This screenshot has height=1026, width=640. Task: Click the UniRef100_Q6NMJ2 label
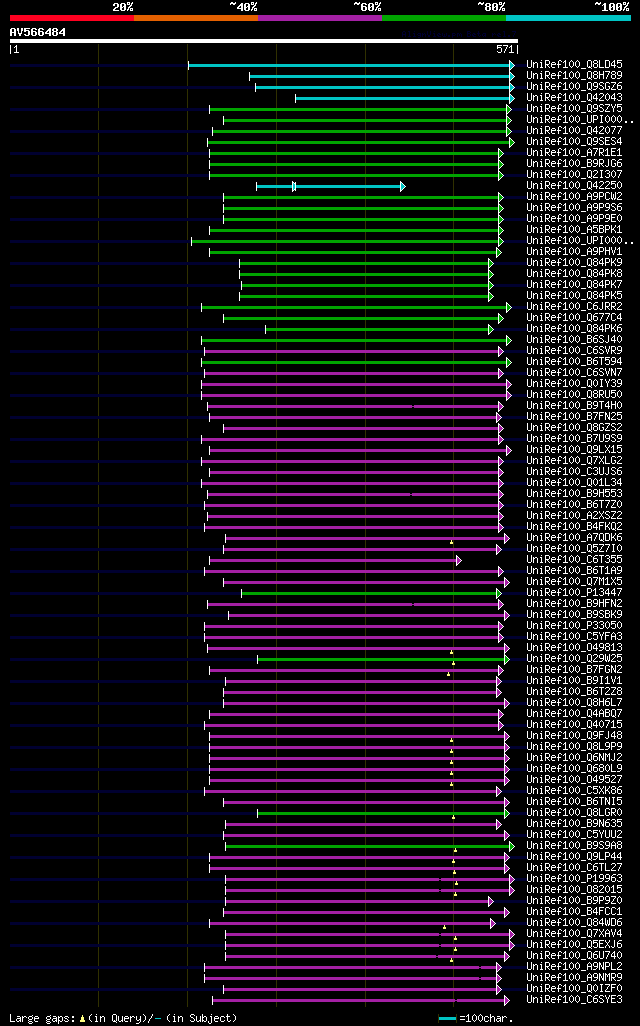click(575, 758)
